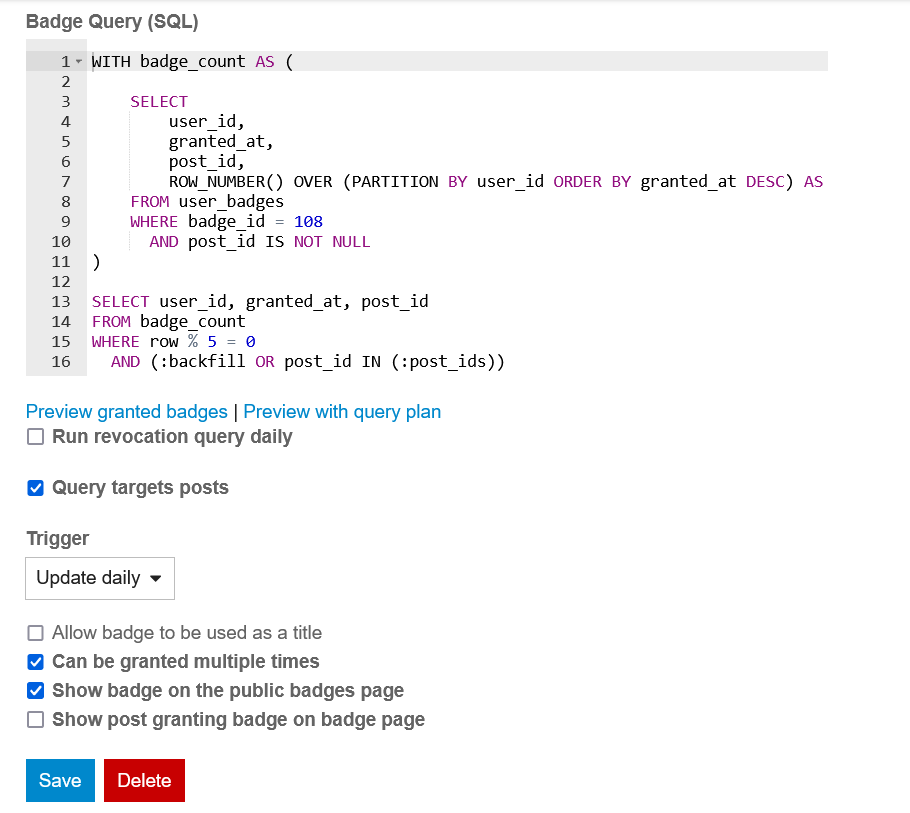Enable Run revocation query daily checkbox
The width and height of the screenshot is (910, 813).
point(35,436)
